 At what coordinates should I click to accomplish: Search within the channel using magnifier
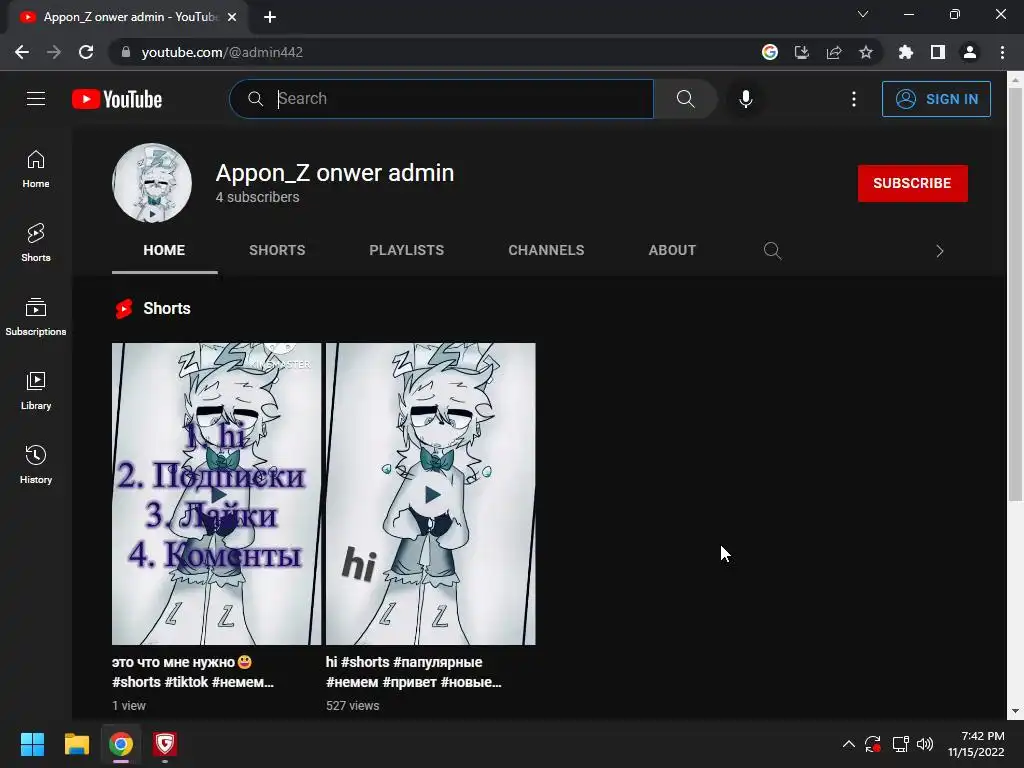pyautogui.click(x=773, y=250)
